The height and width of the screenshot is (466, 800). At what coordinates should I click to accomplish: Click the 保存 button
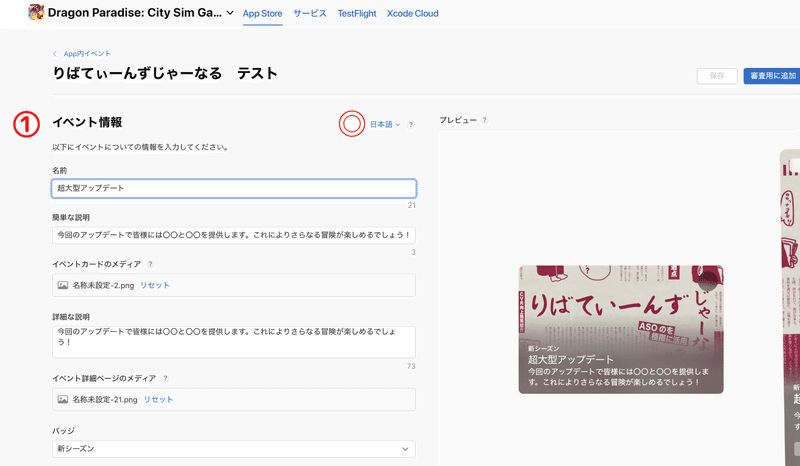tap(717, 76)
